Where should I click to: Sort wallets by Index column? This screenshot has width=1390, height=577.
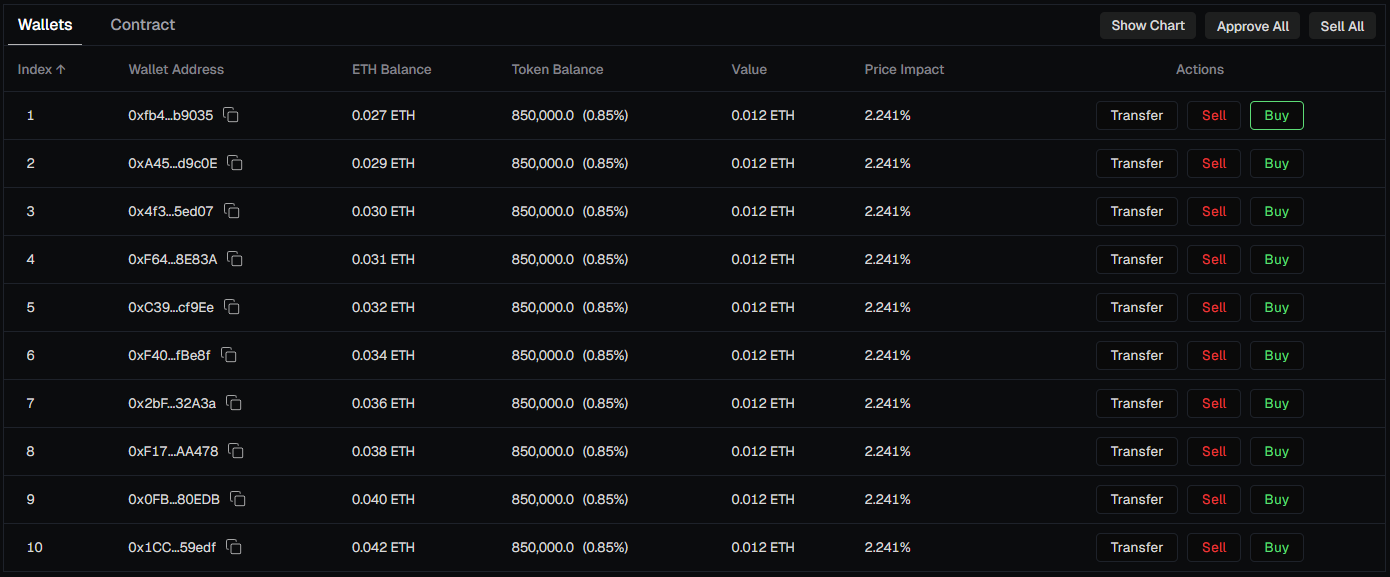click(x=42, y=69)
